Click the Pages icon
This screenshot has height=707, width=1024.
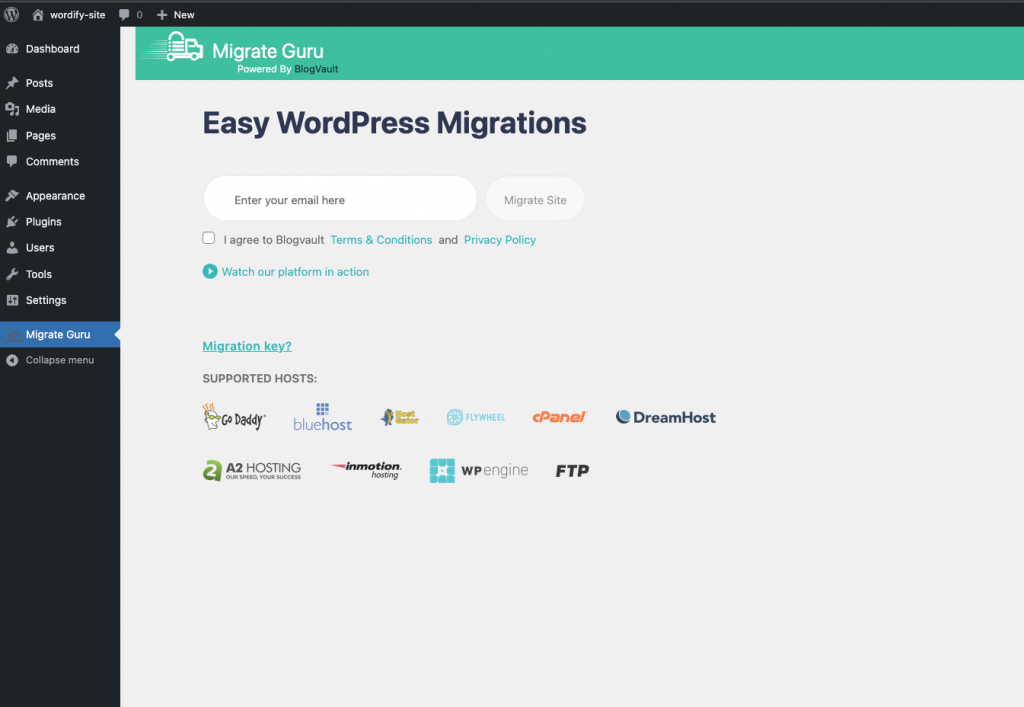click(x=12, y=136)
